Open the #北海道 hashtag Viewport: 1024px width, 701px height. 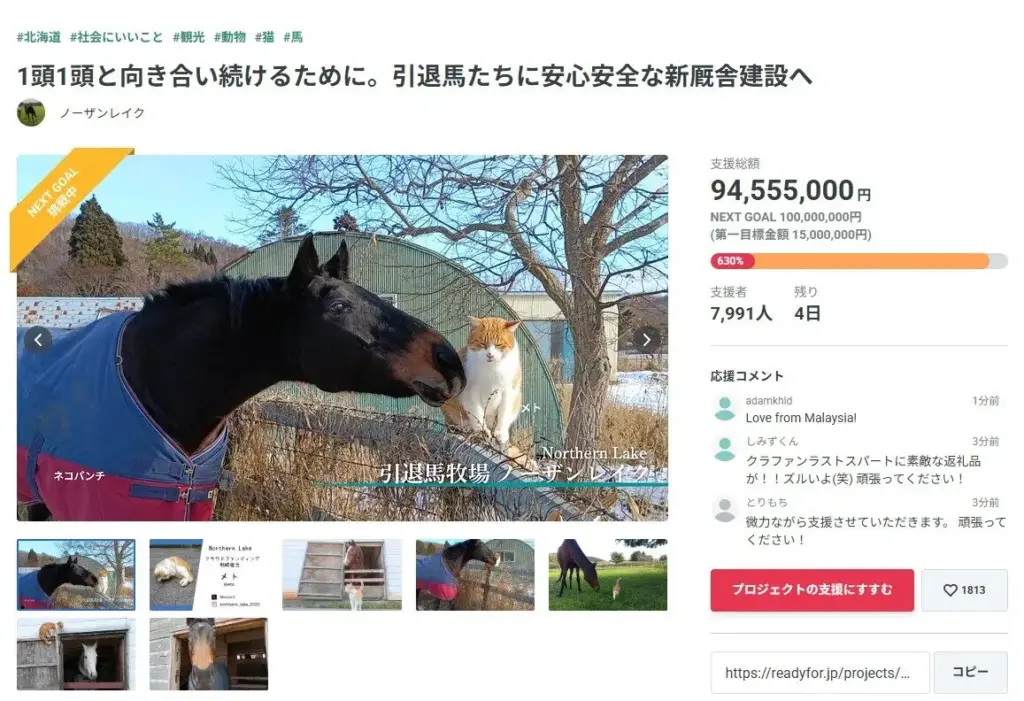tap(39, 37)
